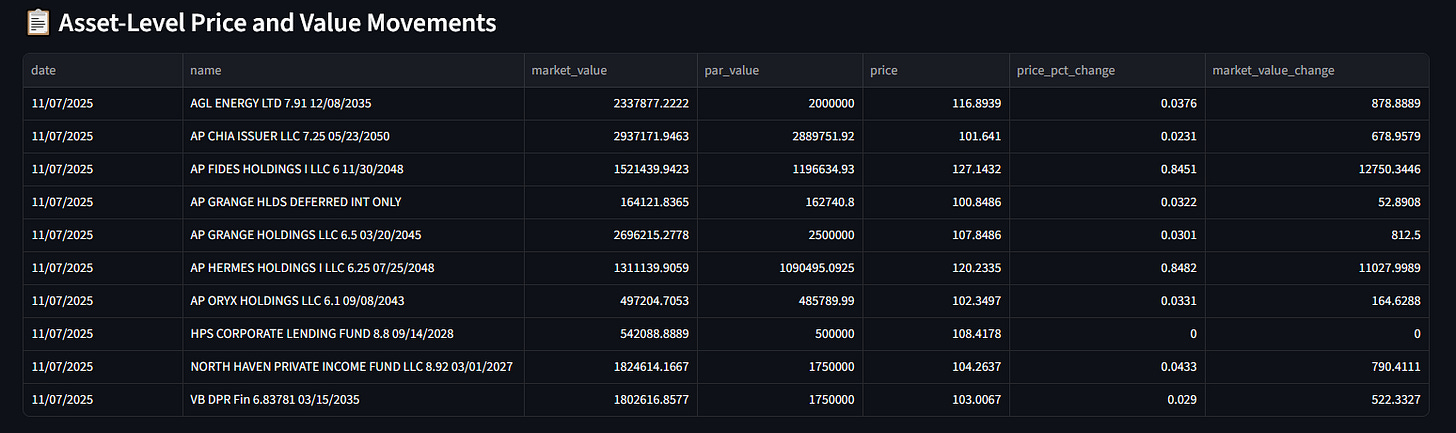Select VB DPR Fin 6.83781 name cell
This screenshot has width=1456, height=433.
[x=353, y=400]
